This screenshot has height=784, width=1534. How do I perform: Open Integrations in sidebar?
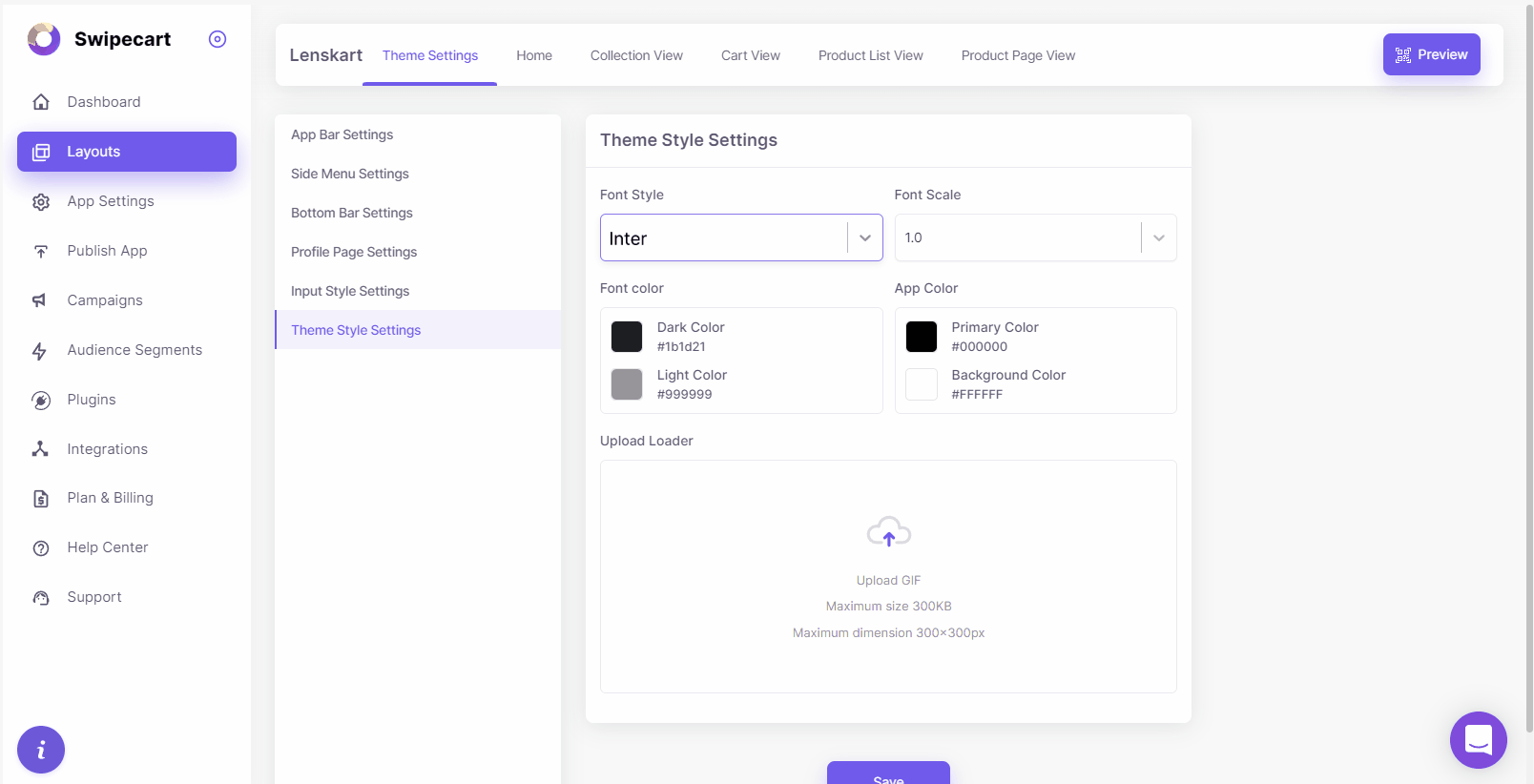[x=127, y=449]
